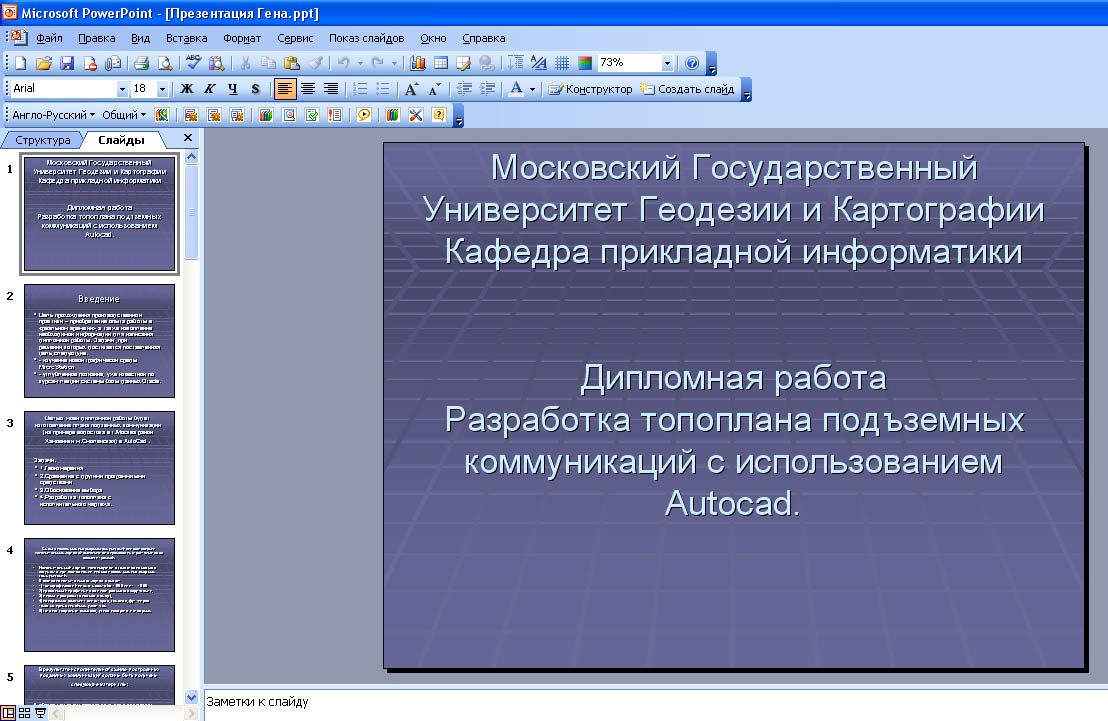Start slide show from bottom view icon
Image resolution: width=1108 pixels, height=721 pixels.
(x=40, y=713)
